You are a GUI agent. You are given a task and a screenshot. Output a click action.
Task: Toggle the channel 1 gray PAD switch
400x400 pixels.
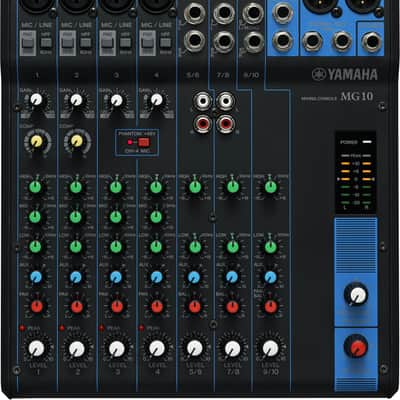[28, 43]
